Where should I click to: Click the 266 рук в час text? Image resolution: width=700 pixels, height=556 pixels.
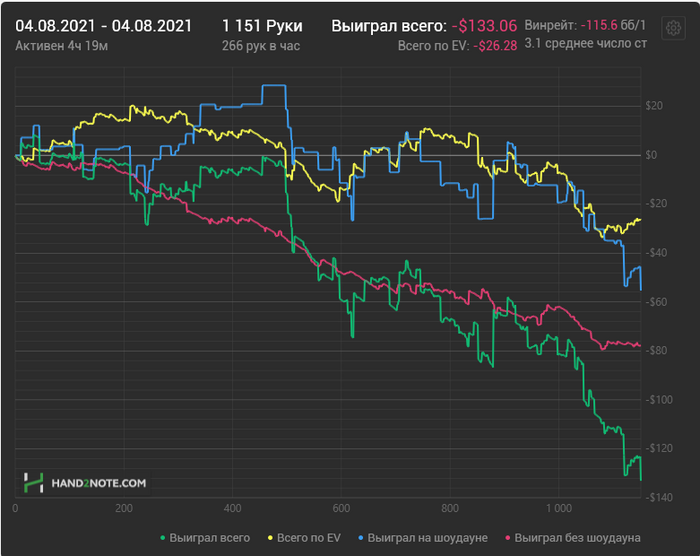[261, 46]
